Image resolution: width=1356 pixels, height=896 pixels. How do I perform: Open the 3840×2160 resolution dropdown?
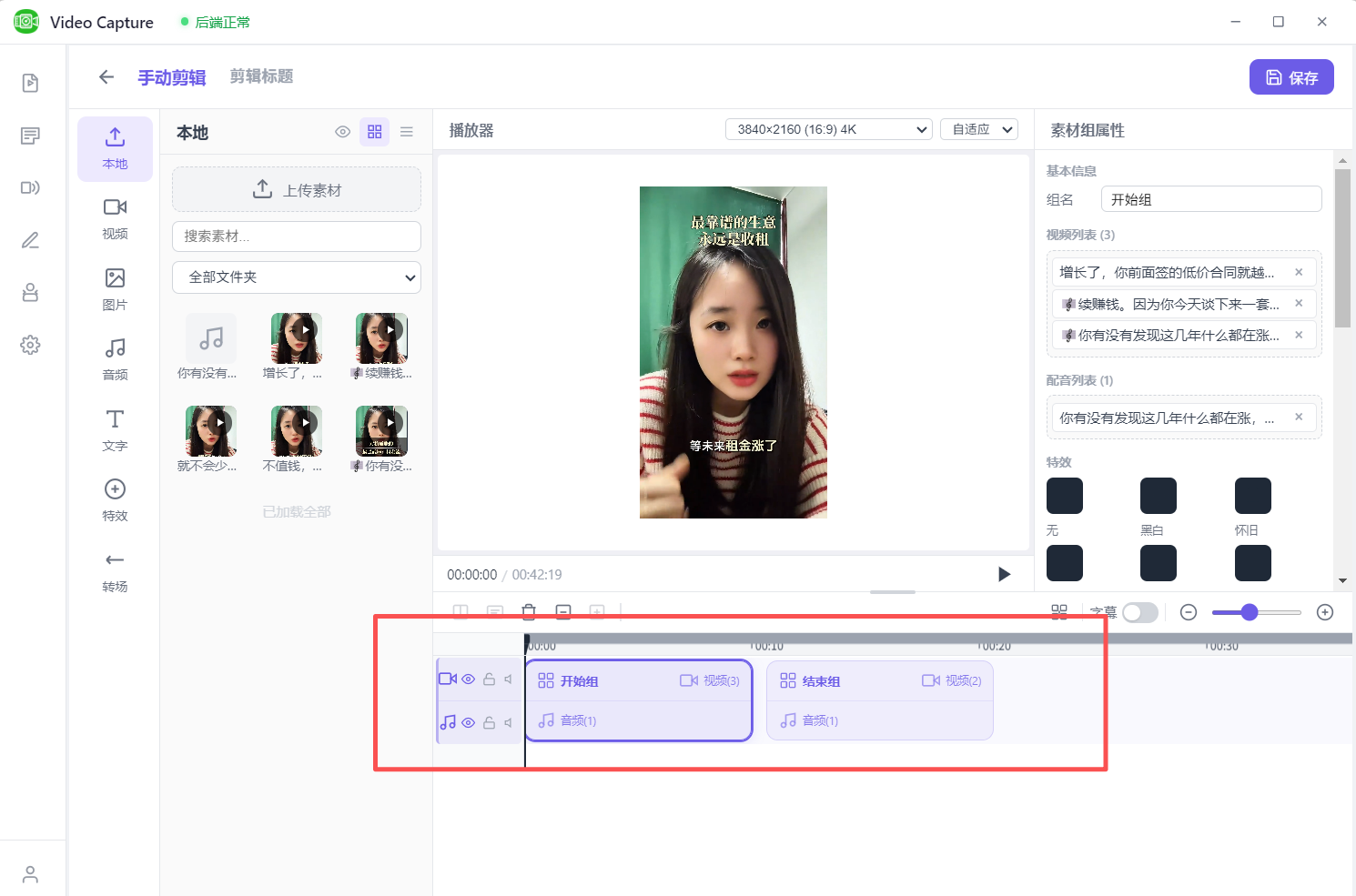click(x=829, y=129)
